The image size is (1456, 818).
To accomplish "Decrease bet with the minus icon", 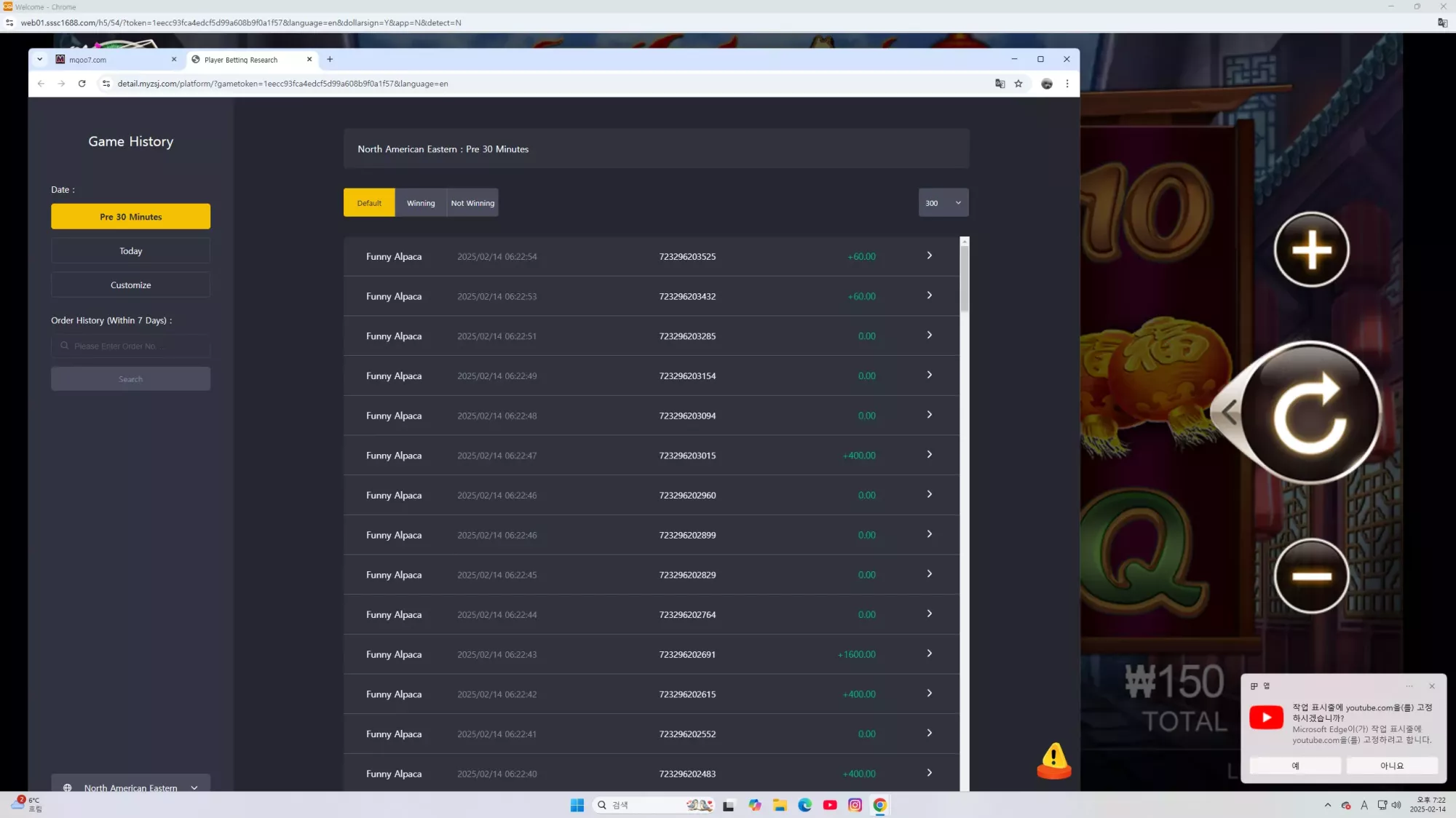I will coord(1311,576).
